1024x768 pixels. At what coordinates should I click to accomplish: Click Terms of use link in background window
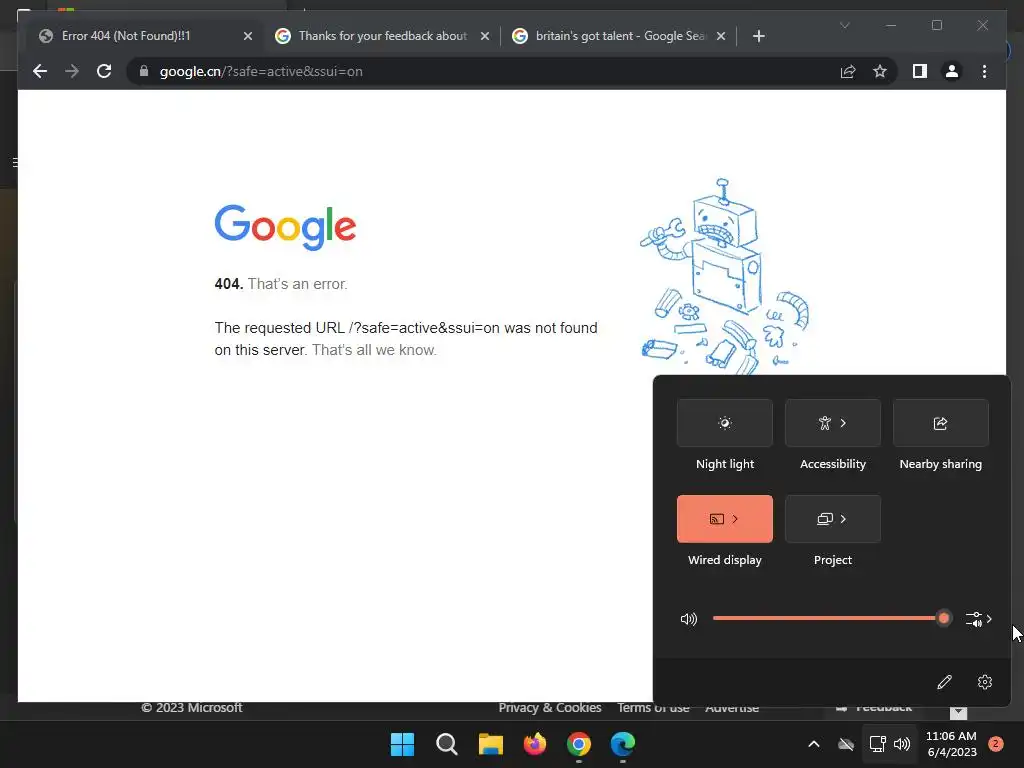[x=653, y=708]
